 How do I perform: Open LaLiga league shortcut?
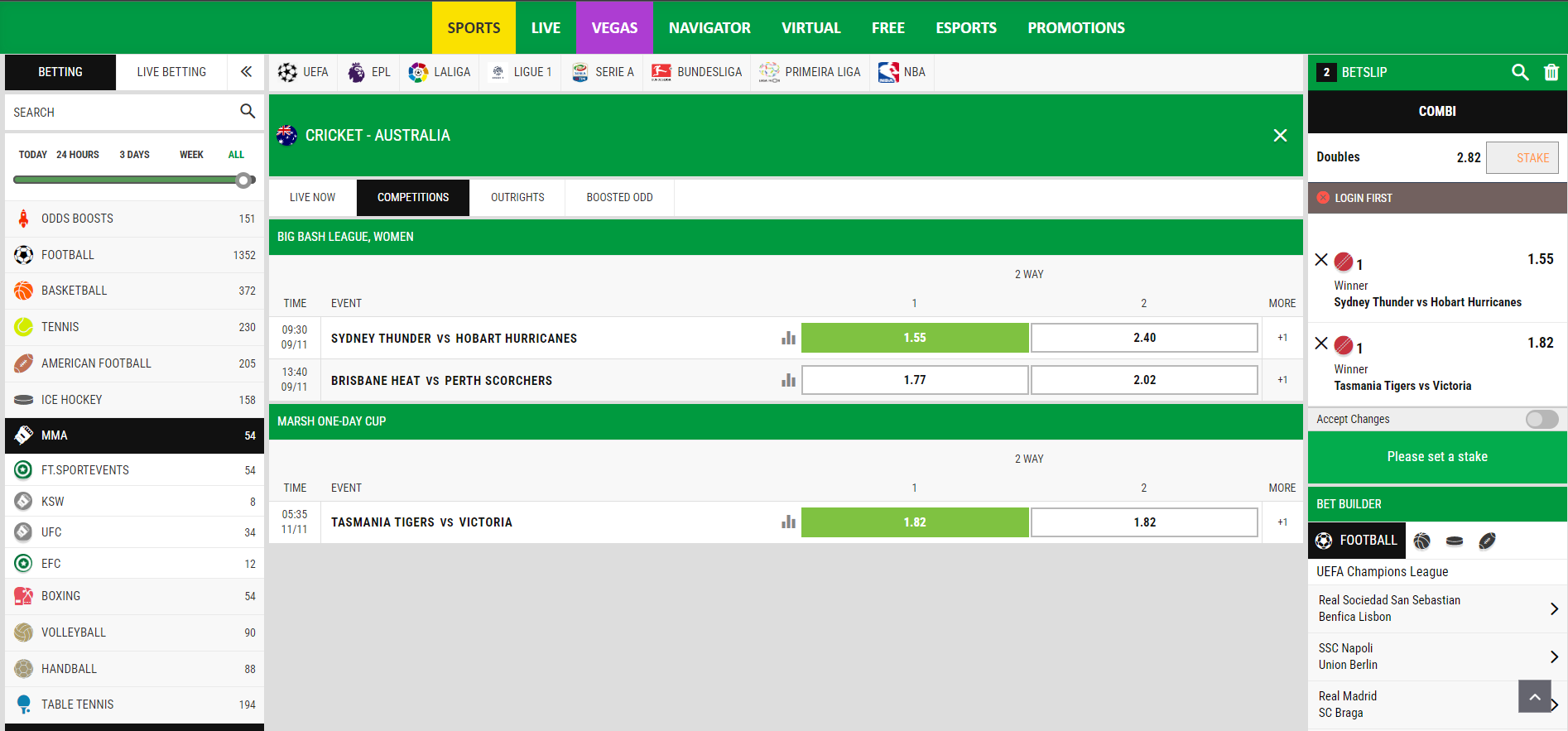(x=440, y=72)
